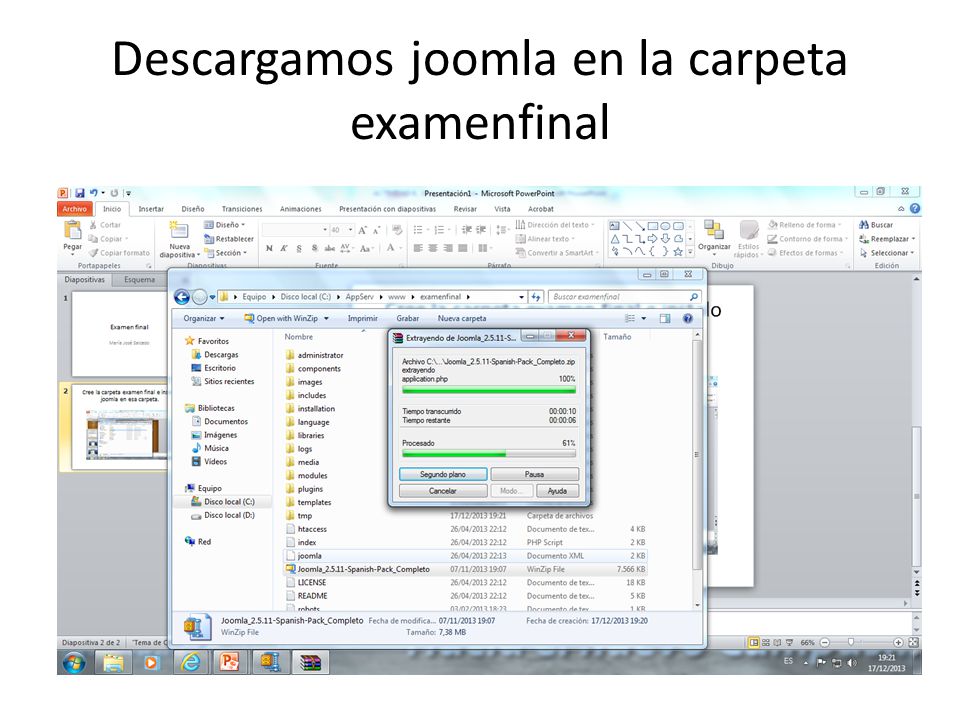Toggle bold N formatting button
Viewport: 960px width, 720px height.
(269, 249)
